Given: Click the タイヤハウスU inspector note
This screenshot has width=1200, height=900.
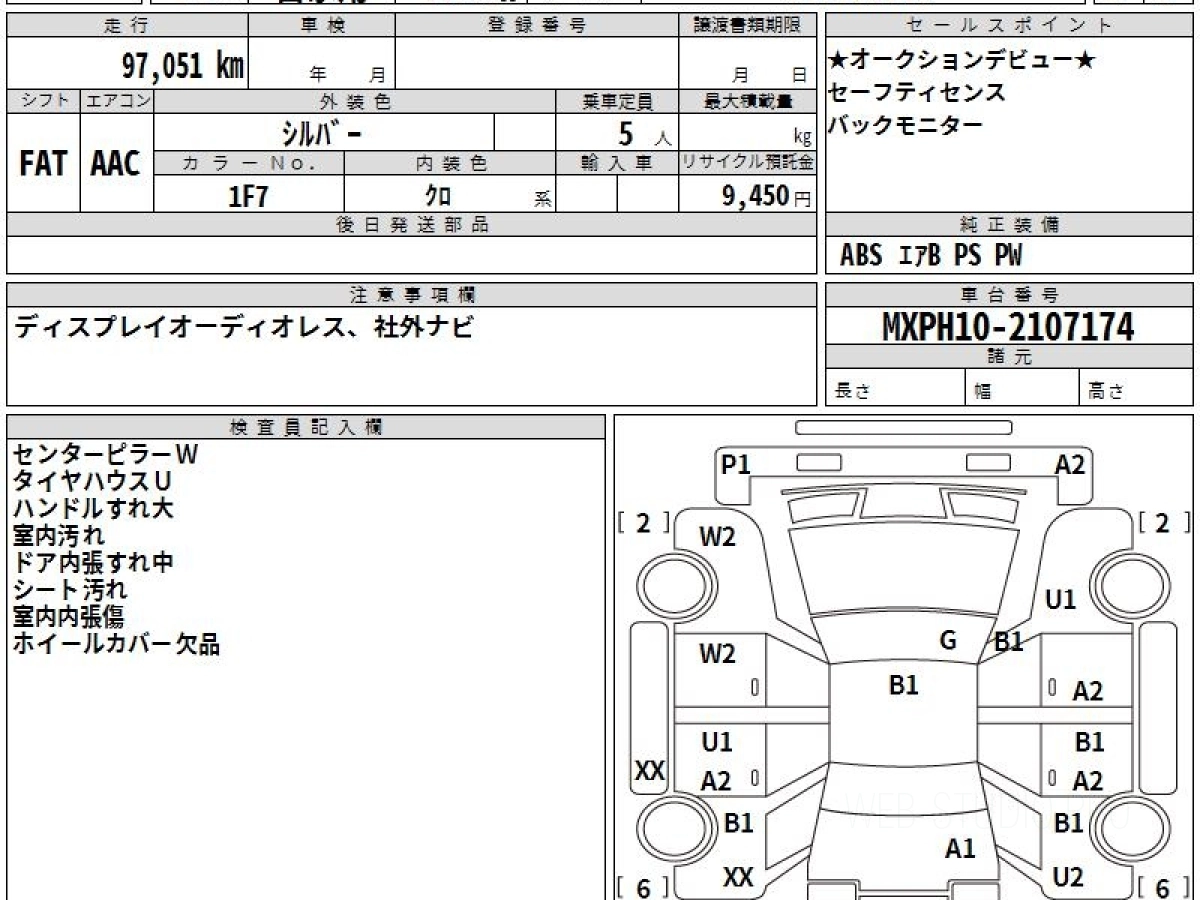Looking at the screenshot, I should [x=92, y=481].
